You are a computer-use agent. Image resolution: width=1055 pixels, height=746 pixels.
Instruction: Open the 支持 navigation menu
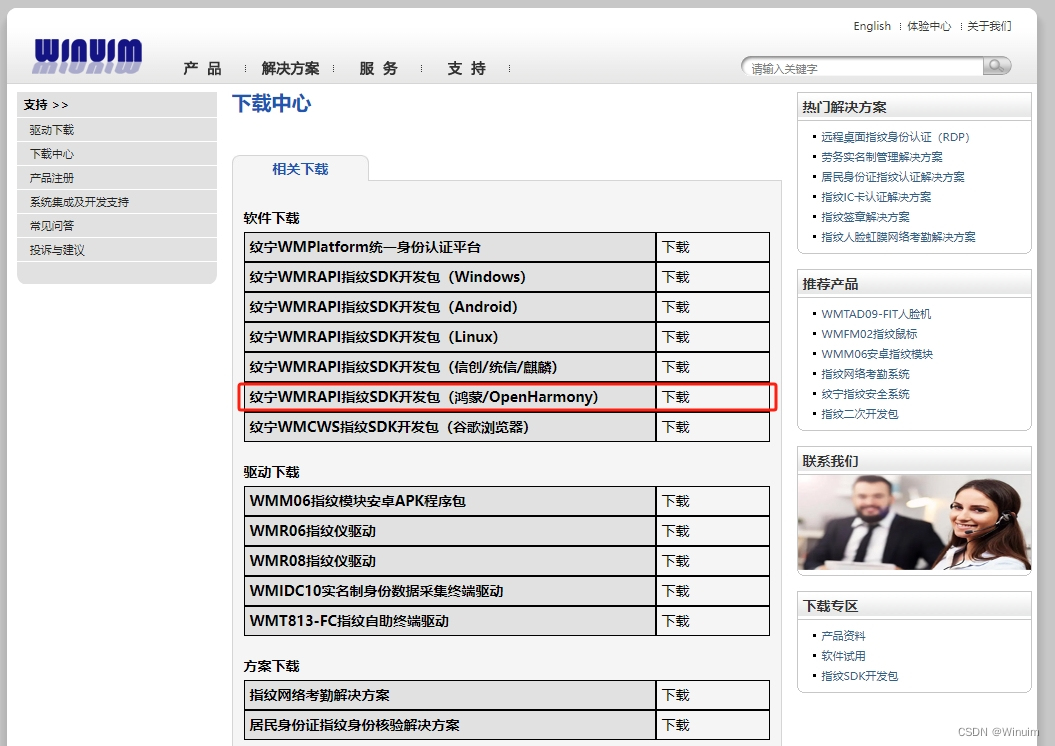coord(466,69)
